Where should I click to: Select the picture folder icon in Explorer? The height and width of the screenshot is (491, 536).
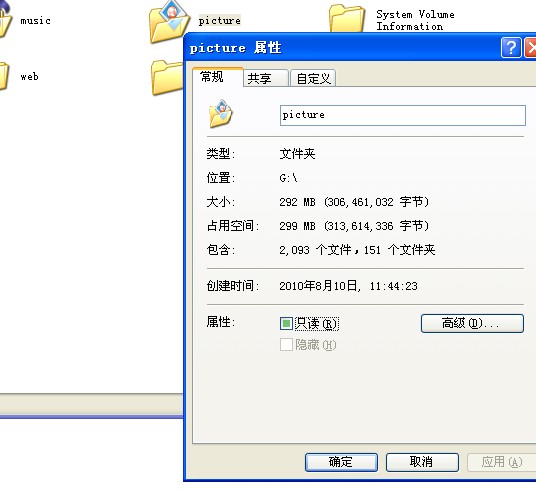coord(169,23)
